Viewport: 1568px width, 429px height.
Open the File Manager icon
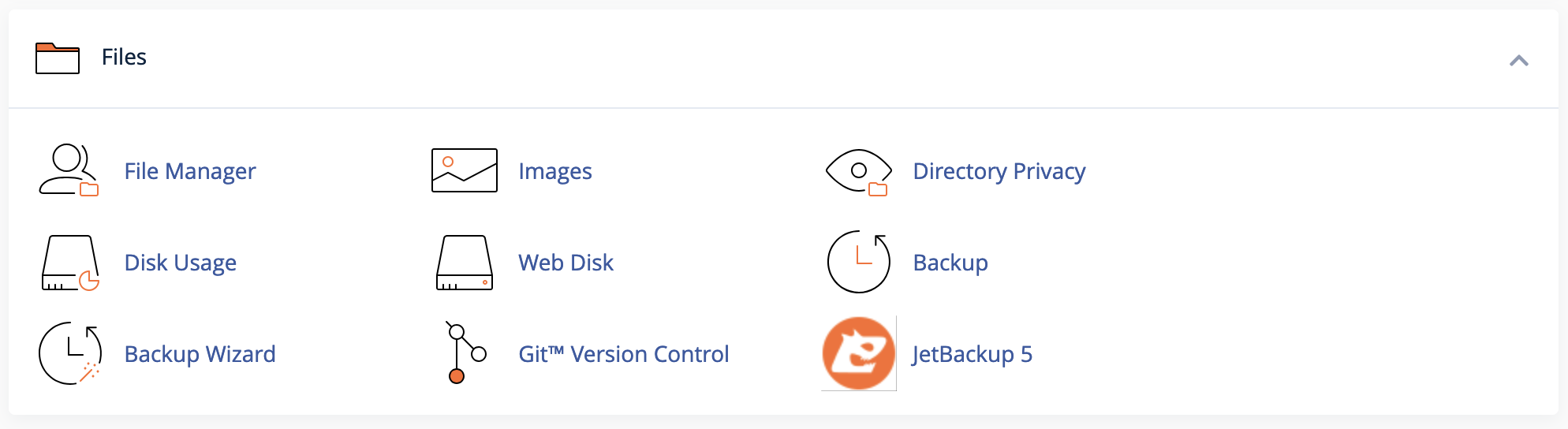69,170
